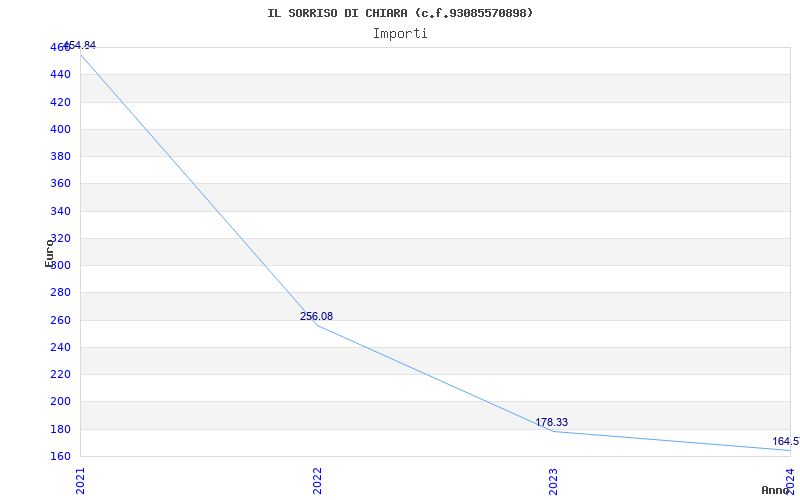Click the 360 y-axis tick label
800x500 pixels.
click(x=60, y=184)
